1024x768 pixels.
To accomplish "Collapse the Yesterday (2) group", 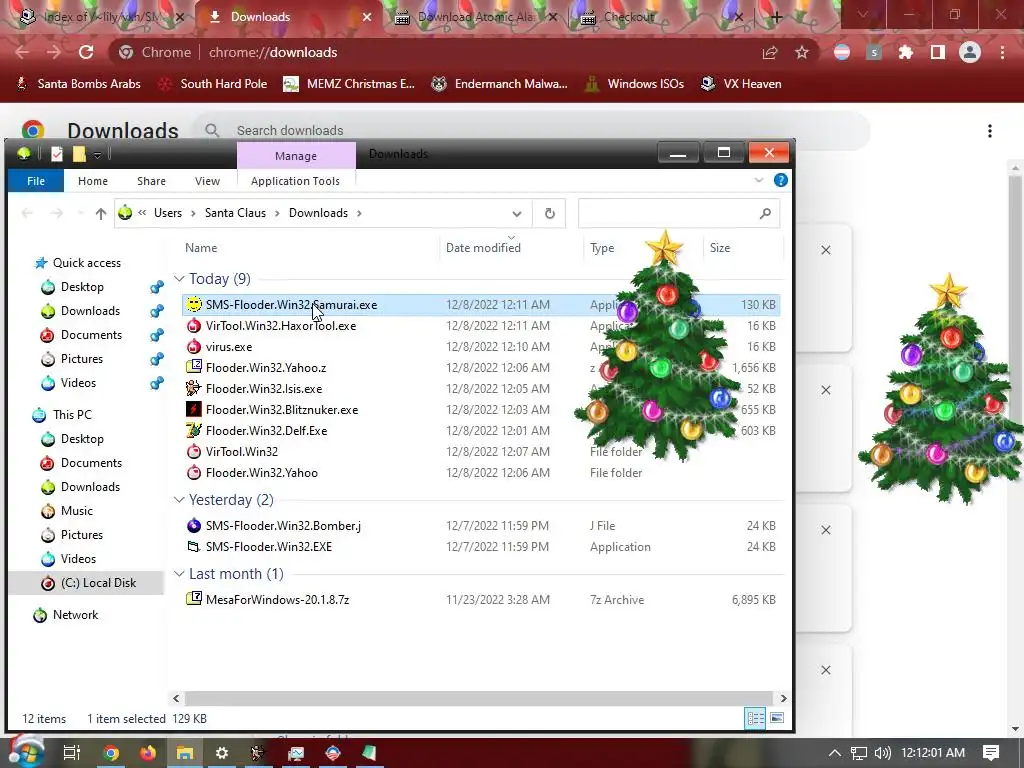I will click(179, 500).
